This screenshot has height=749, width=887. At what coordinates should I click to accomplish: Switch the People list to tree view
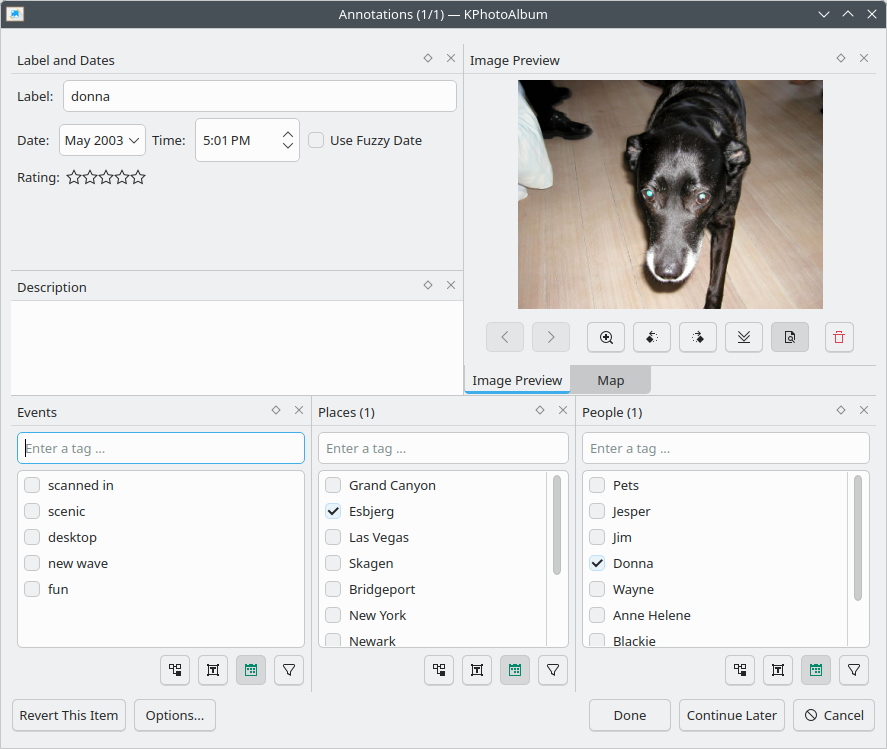(740, 670)
